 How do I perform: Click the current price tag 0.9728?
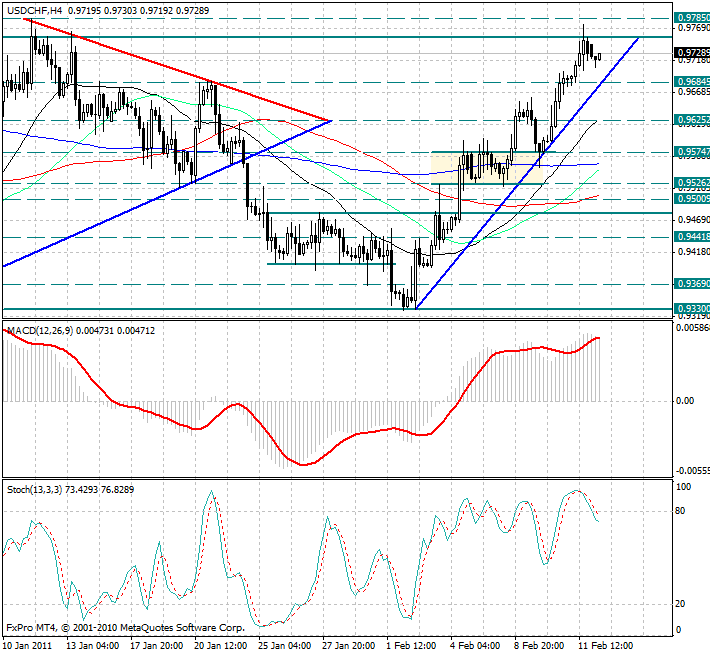point(692,53)
